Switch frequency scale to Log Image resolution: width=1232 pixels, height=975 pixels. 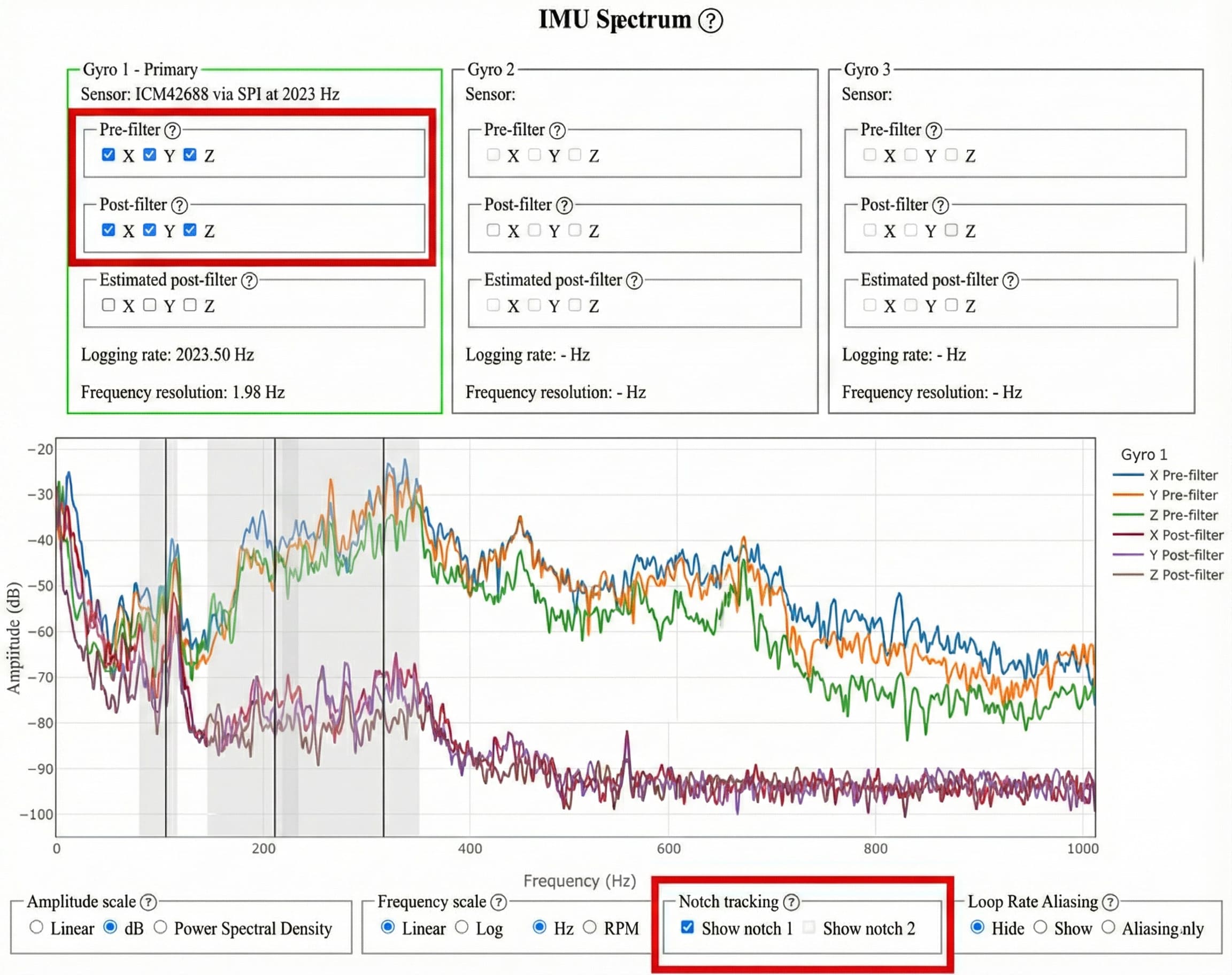(x=462, y=927)
